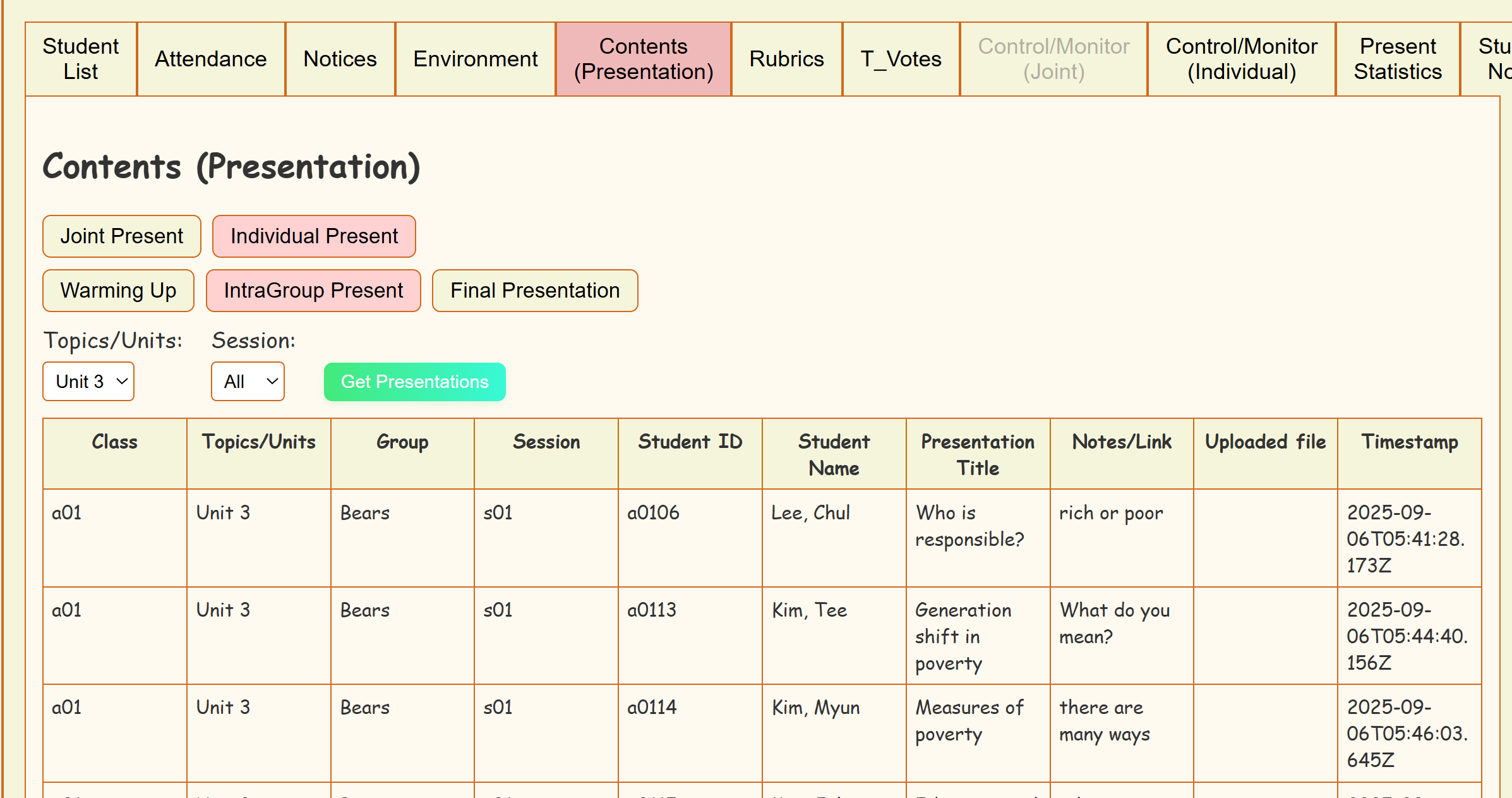The height and width of the screenshot is (798, 1512).
Task: Toggle Joint Present mode
Action: [121, 236]
